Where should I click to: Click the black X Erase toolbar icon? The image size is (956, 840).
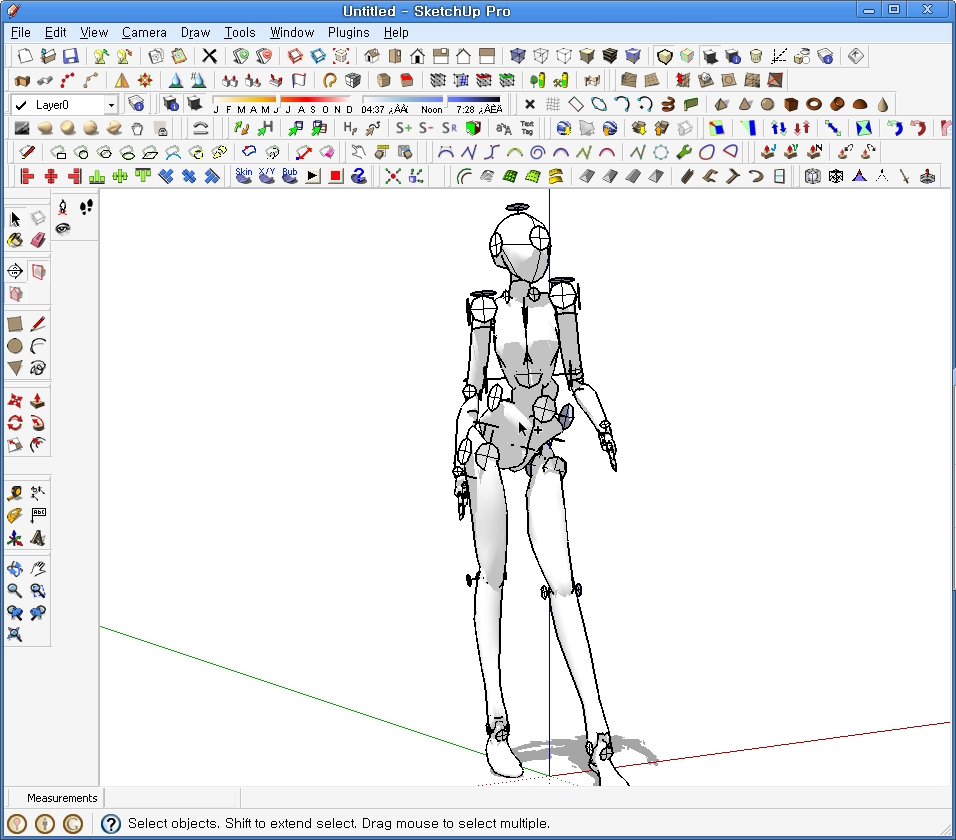click(209, 56)
